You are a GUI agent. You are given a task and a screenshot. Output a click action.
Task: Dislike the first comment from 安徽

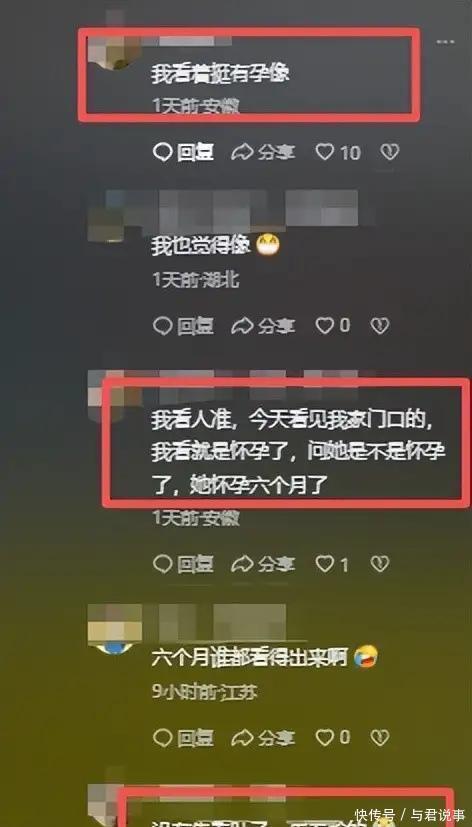[x=390, y=153]
